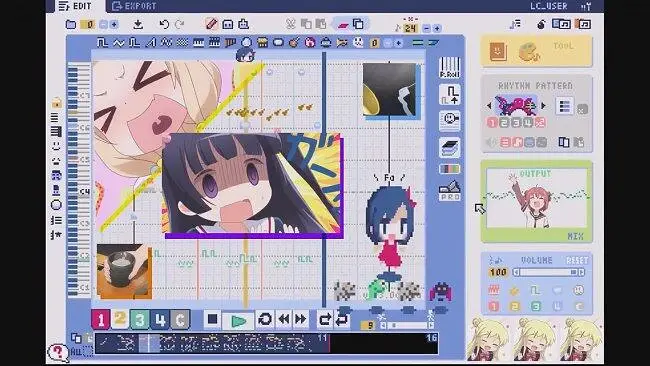Start playback with the green Play button
Screen dimensions: 650x366
pyautogui.click(x=238, y=320)
